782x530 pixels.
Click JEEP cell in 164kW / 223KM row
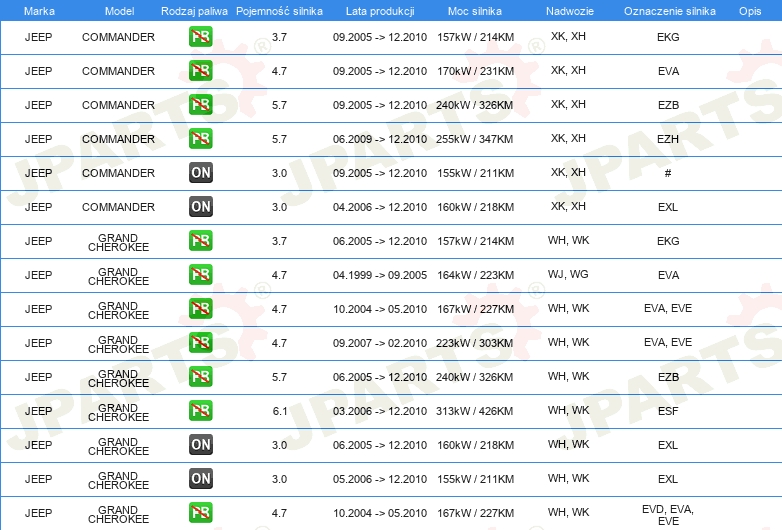[38, 275]
